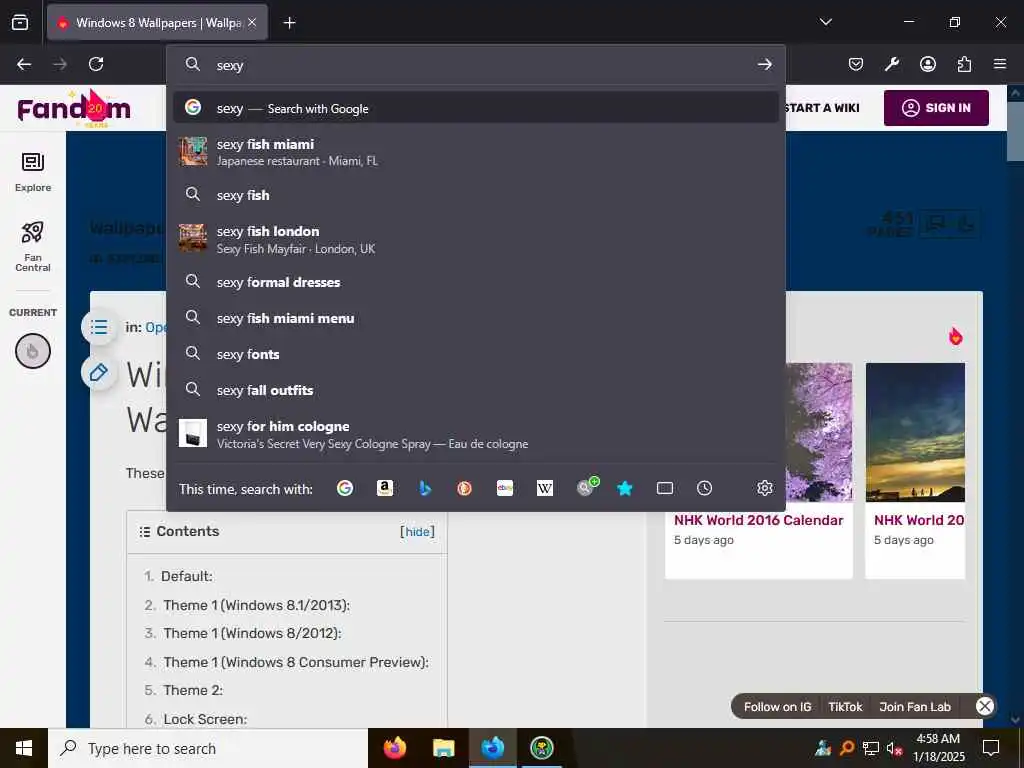Search this time with Wikipedia
Screen dimensions: 1024x768
click(545, 488)
